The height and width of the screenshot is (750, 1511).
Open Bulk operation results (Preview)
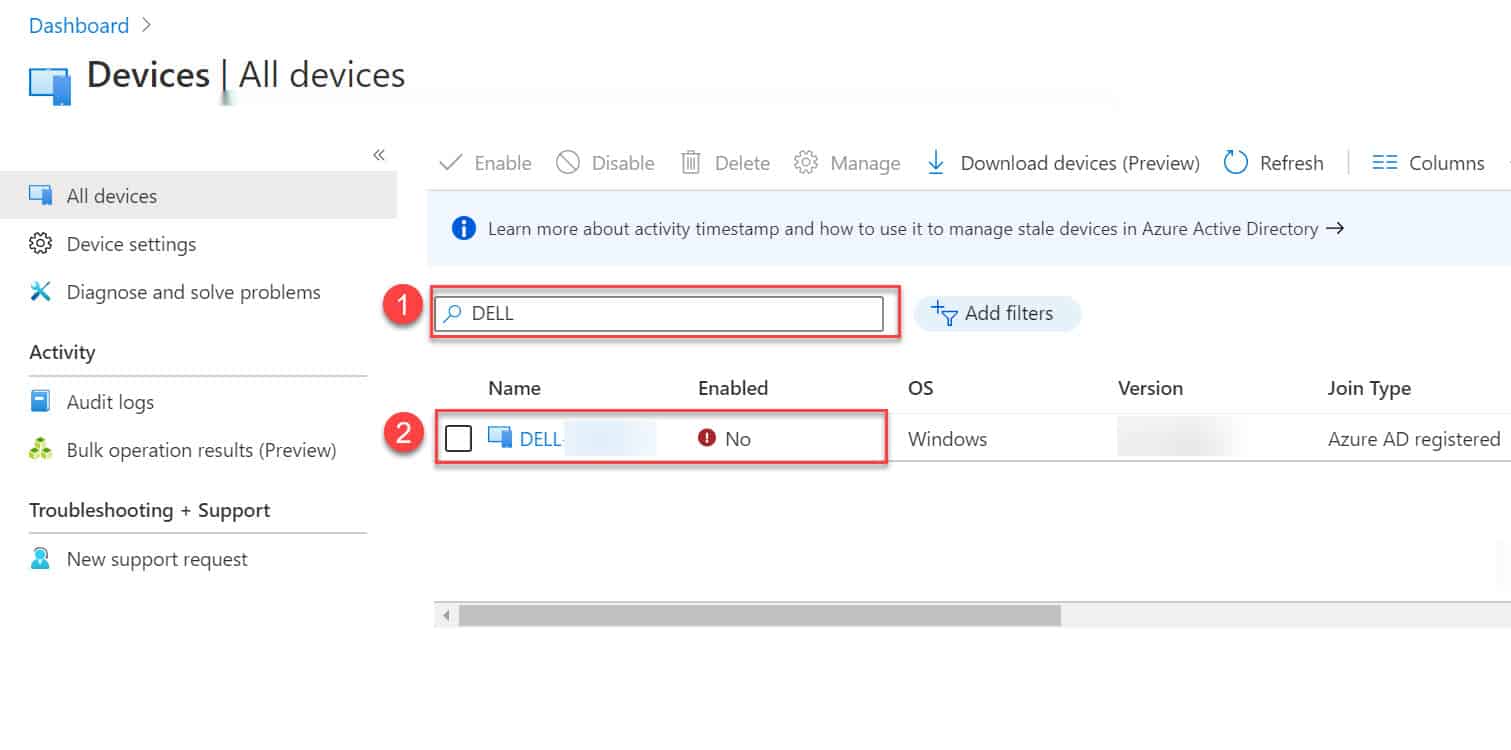(201, 450)
